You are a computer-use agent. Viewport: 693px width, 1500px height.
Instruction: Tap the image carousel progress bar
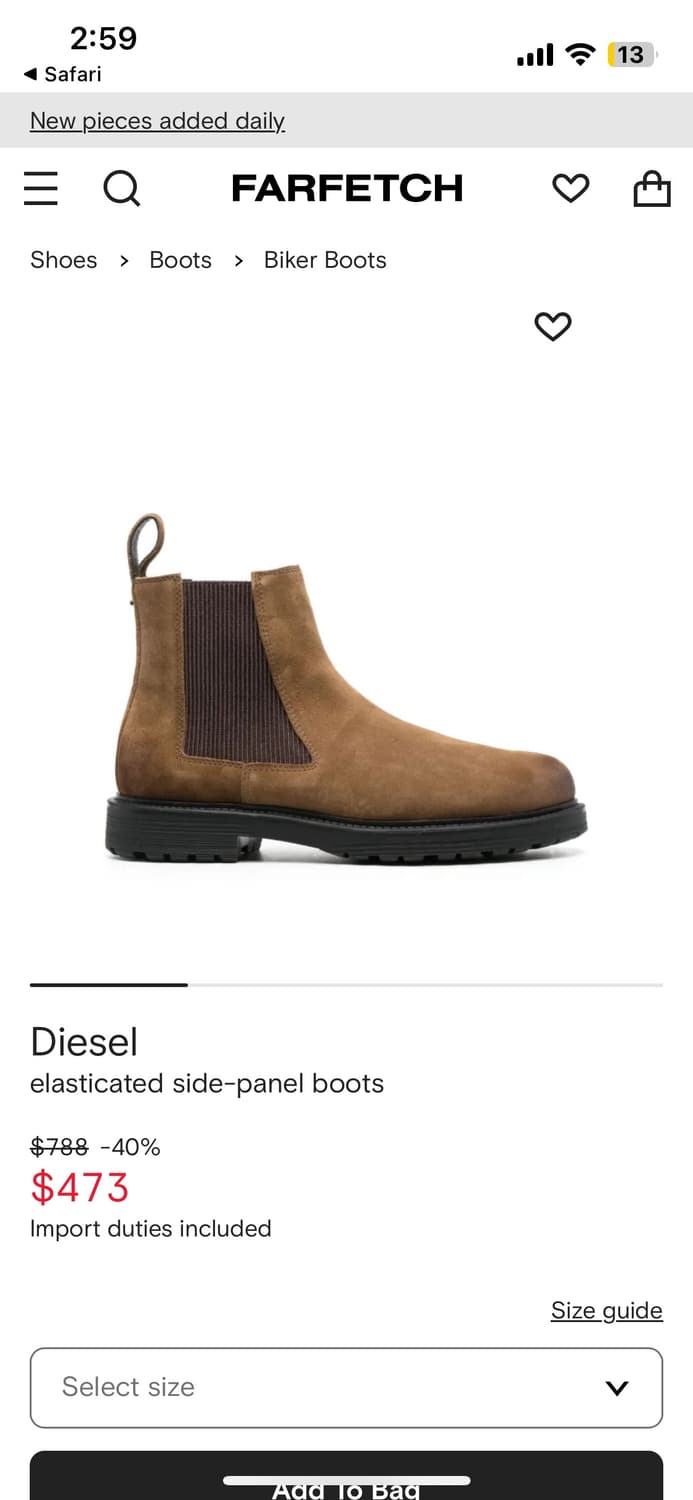pyautogui.click(x=346, y=985)
